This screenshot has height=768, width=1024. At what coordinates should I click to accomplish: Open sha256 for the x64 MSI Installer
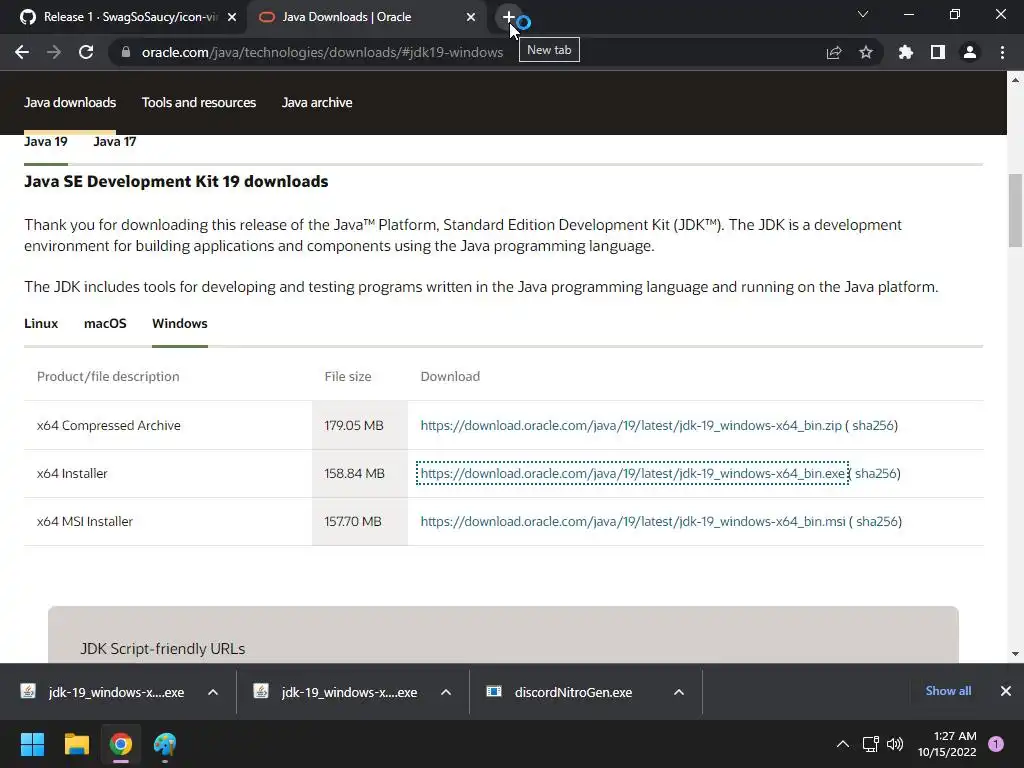[x=877, y=521]
